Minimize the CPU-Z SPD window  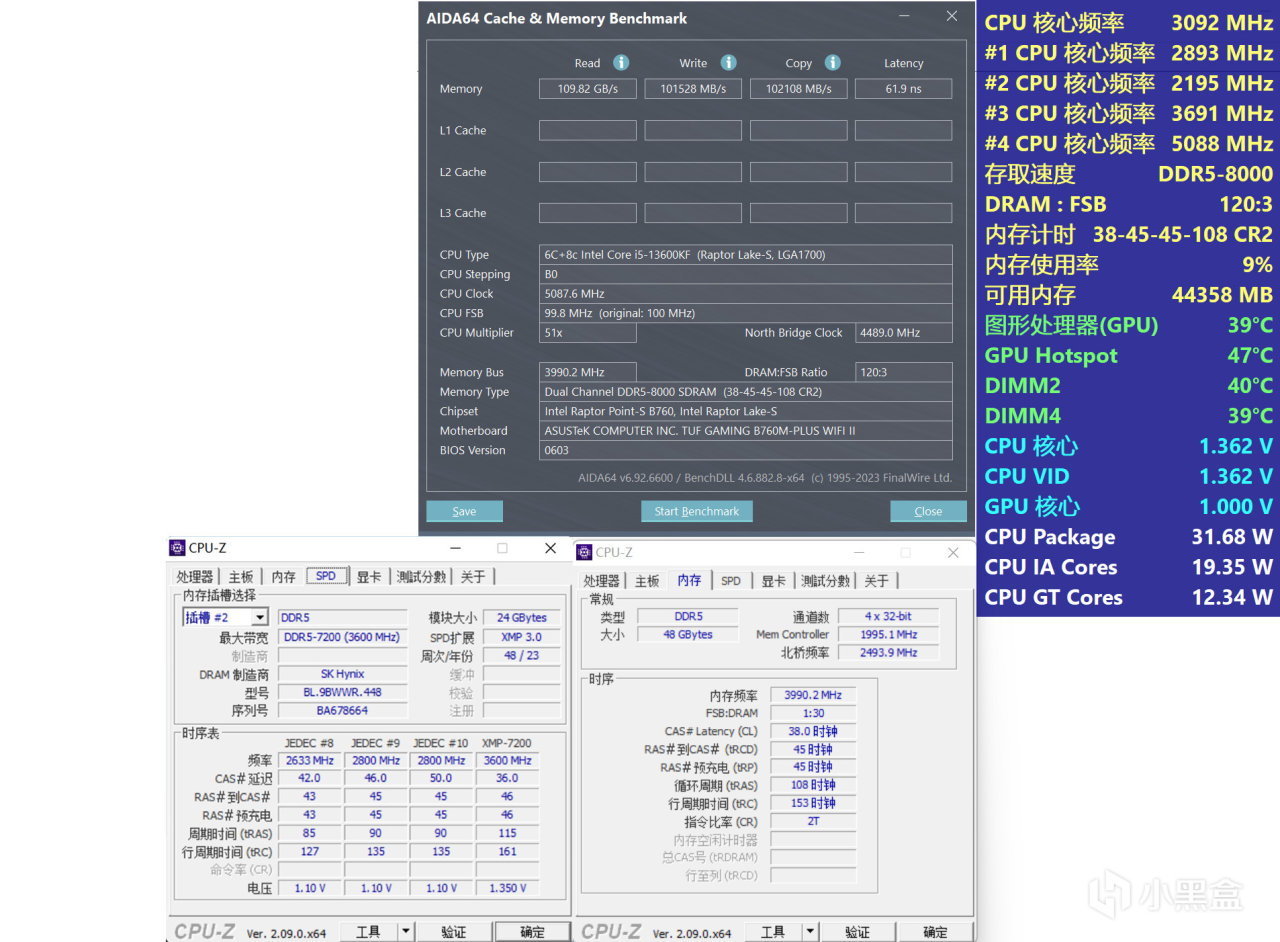456,548
